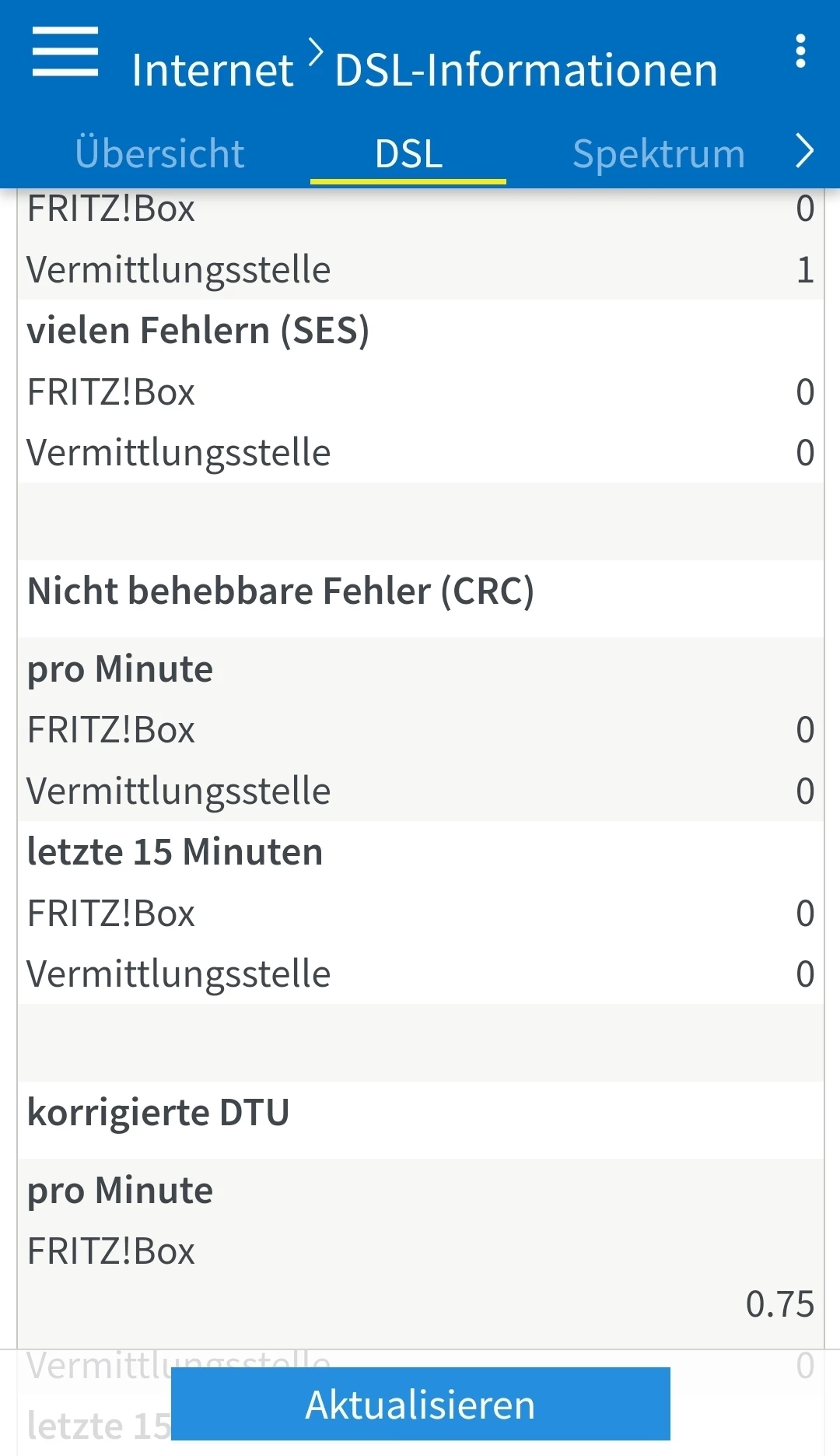Select the DSL tab

[408, 153]
